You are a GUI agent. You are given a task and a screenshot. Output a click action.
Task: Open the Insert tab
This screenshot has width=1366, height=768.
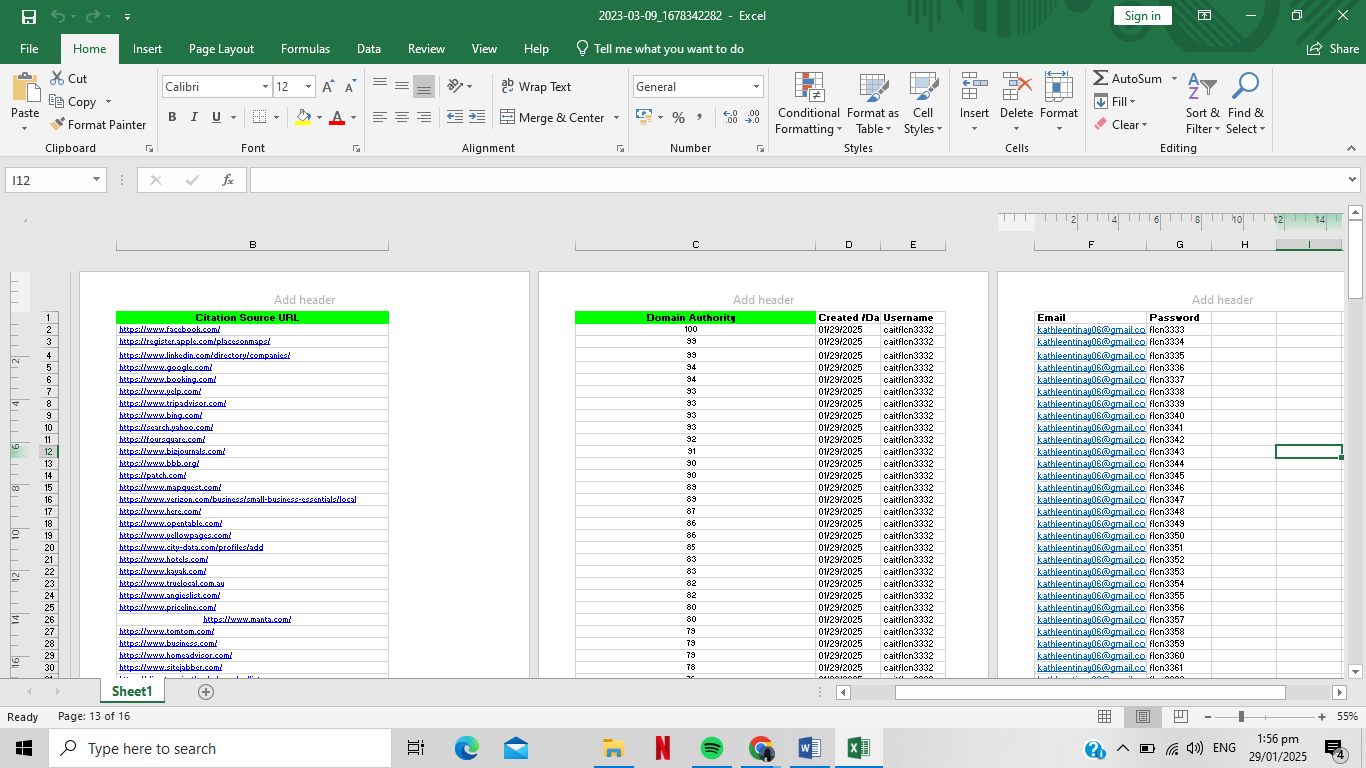point(147,48)
